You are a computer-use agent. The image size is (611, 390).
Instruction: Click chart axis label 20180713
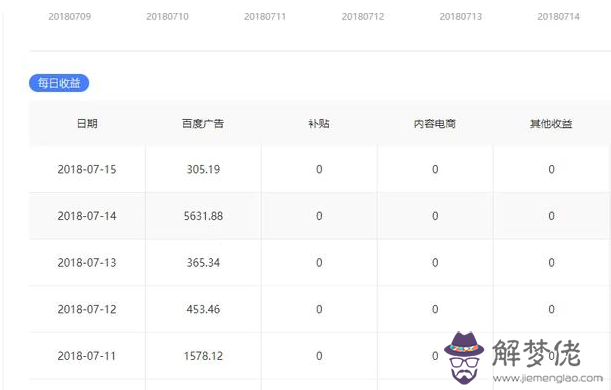[461, 17]
